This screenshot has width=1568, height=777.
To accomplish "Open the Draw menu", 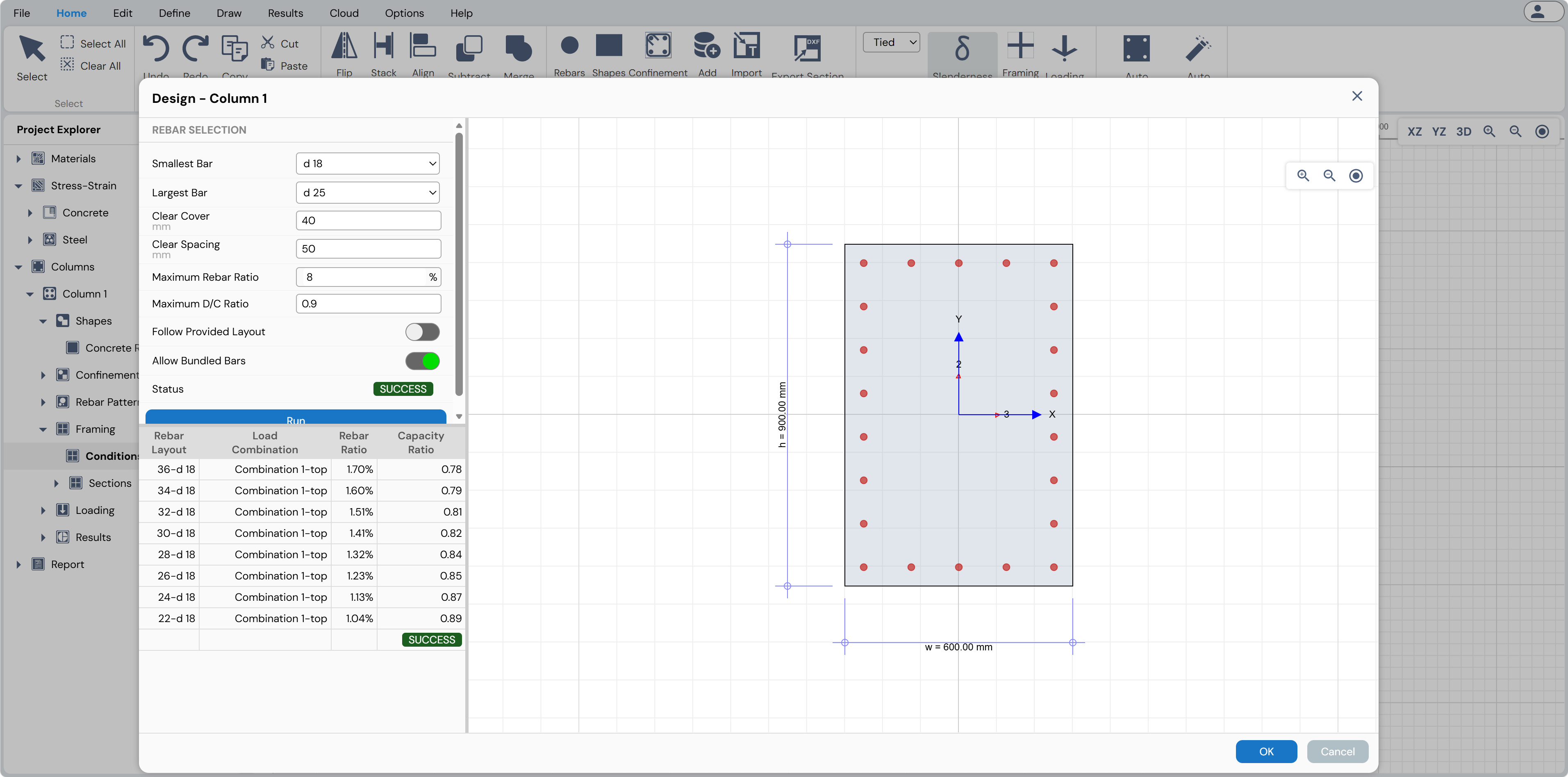I will coord(229,13).
